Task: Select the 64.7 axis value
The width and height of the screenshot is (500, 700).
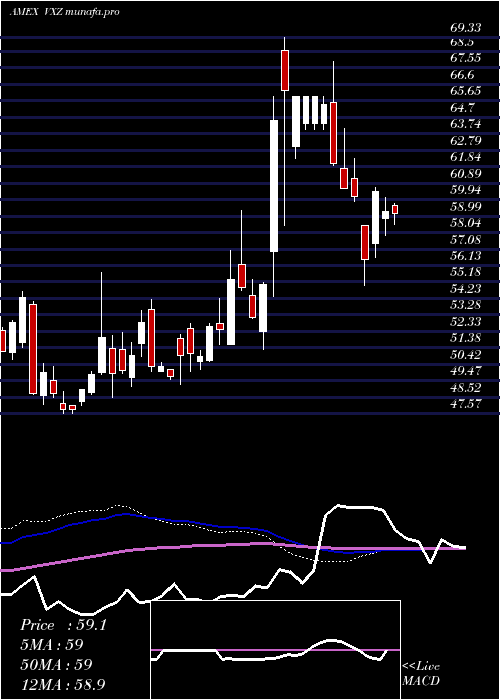Action: 462,108
